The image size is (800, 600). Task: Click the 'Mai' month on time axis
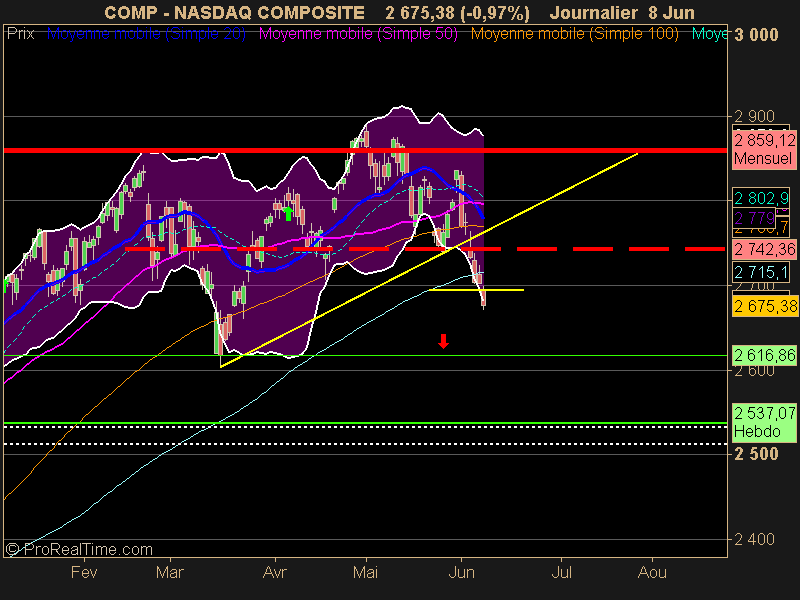click(365, 572)
